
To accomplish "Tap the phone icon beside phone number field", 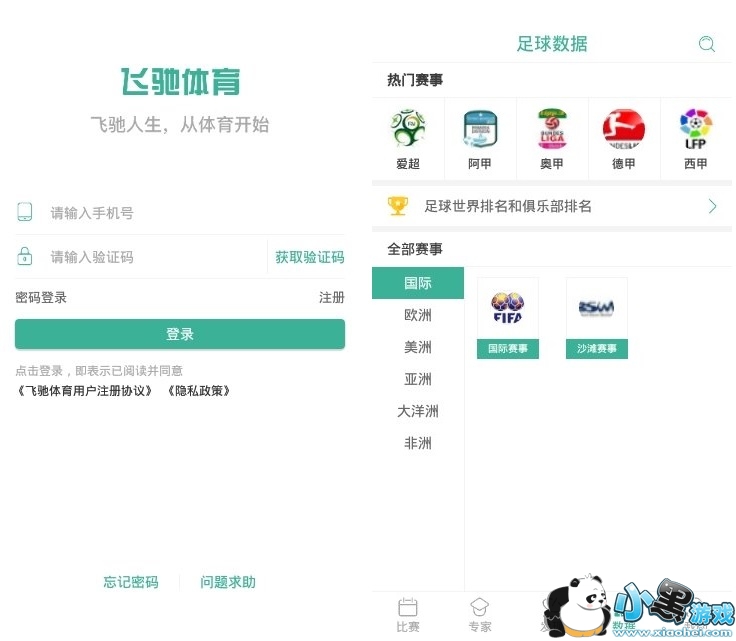I will [x=24, y=212].
